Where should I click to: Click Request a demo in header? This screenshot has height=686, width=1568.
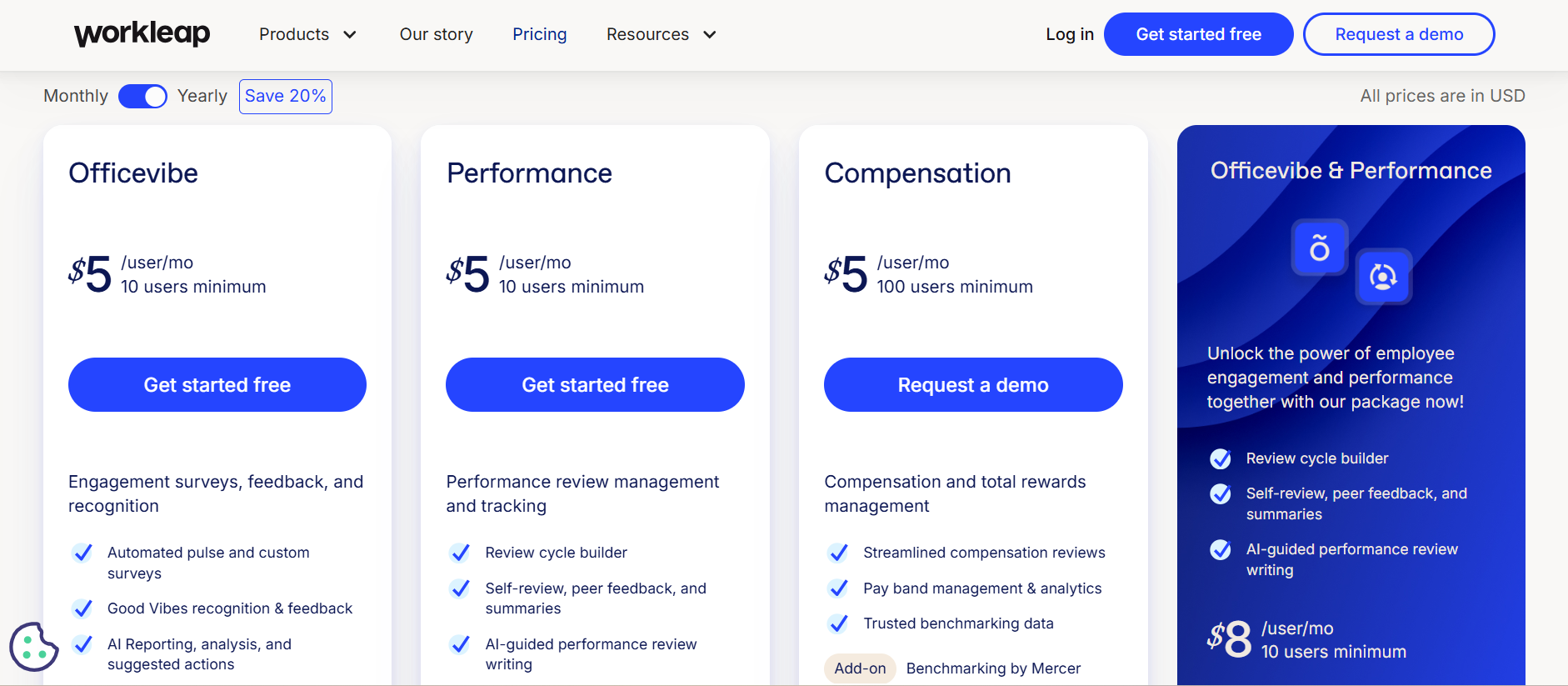click(x=1399, y=34)
